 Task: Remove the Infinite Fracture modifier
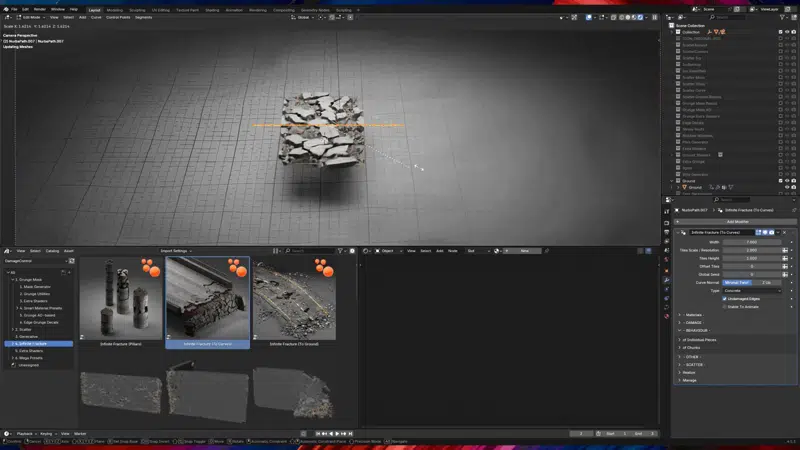[785, 232]
